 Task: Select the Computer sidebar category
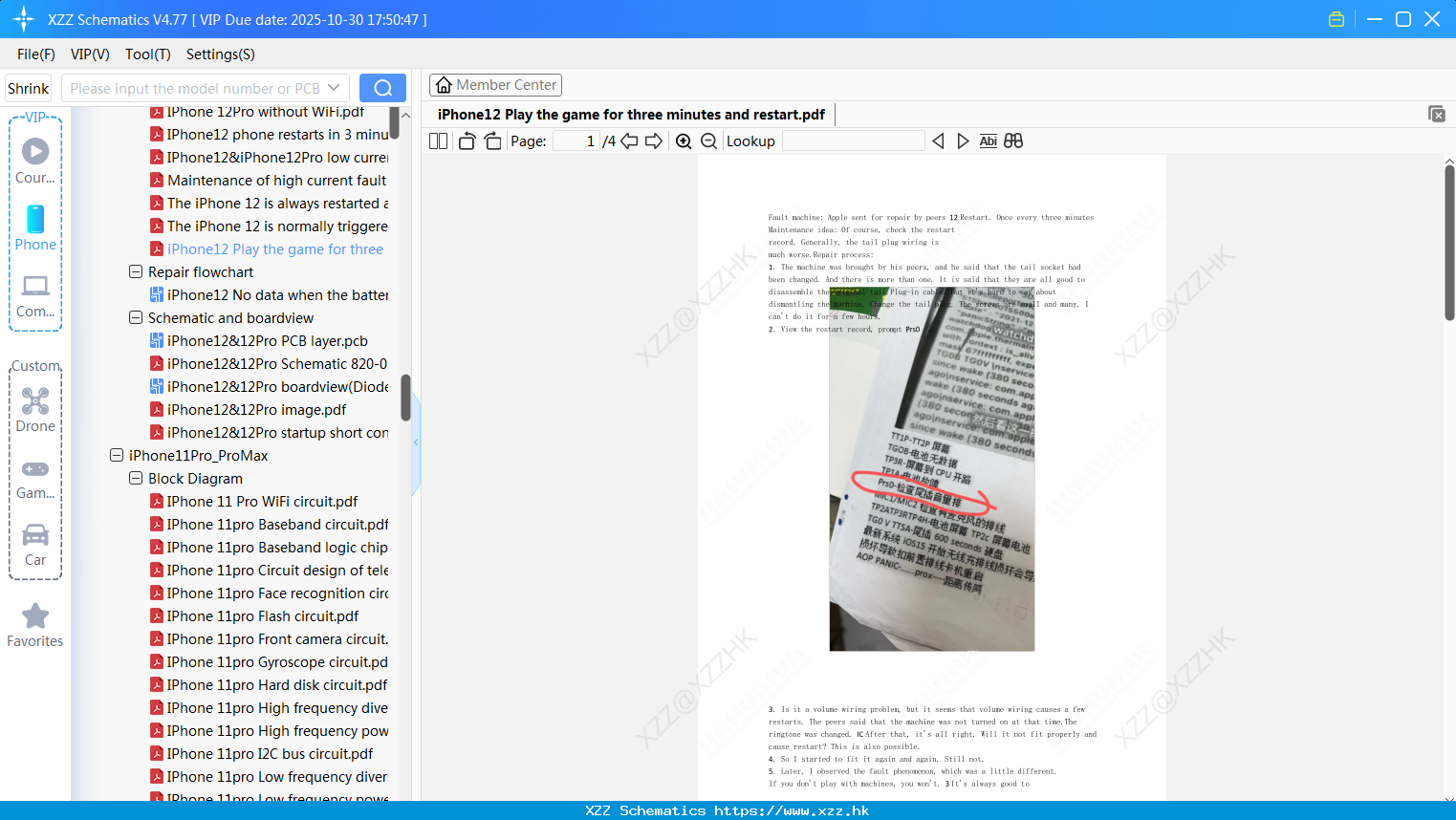coord(35,296)
